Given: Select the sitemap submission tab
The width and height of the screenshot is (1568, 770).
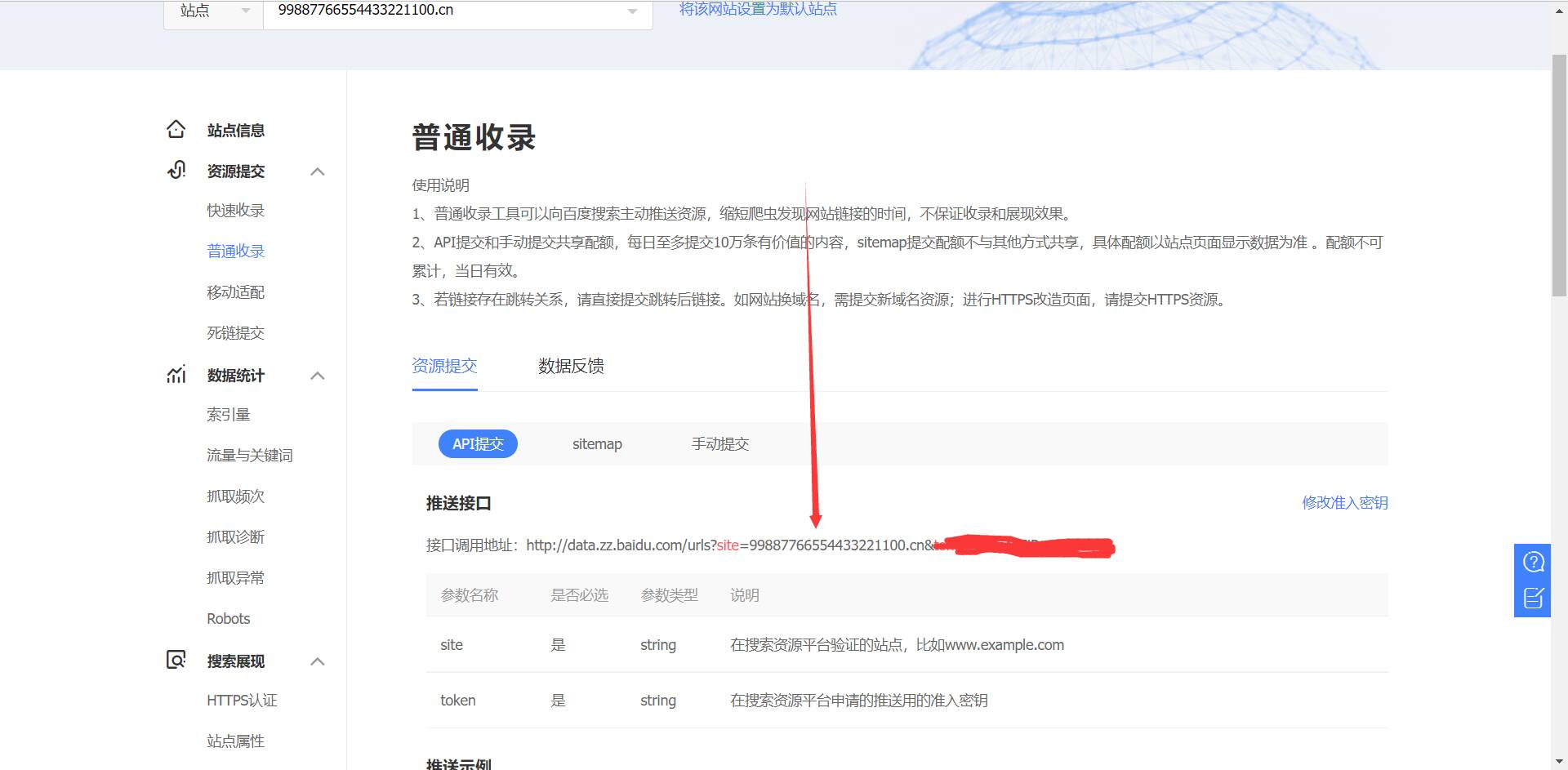Looking at the screenshot, I should (x=597, y=443).
